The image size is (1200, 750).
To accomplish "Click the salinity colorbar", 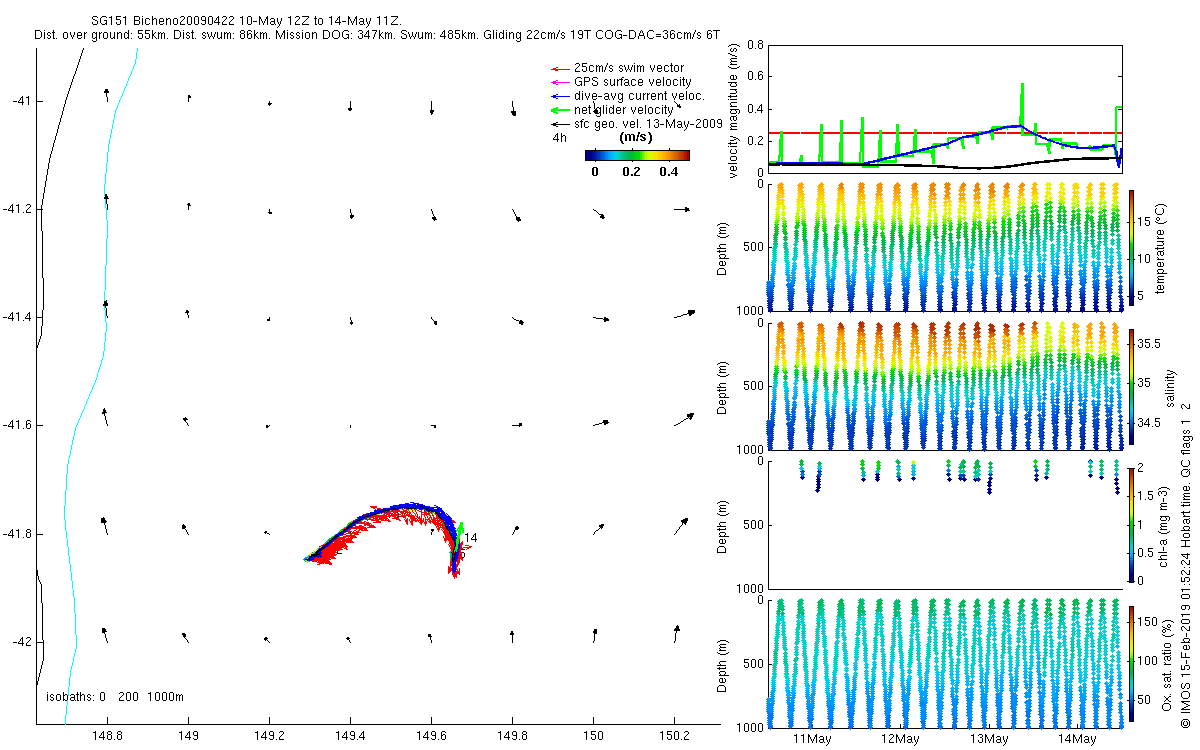I will (1131, 387).
